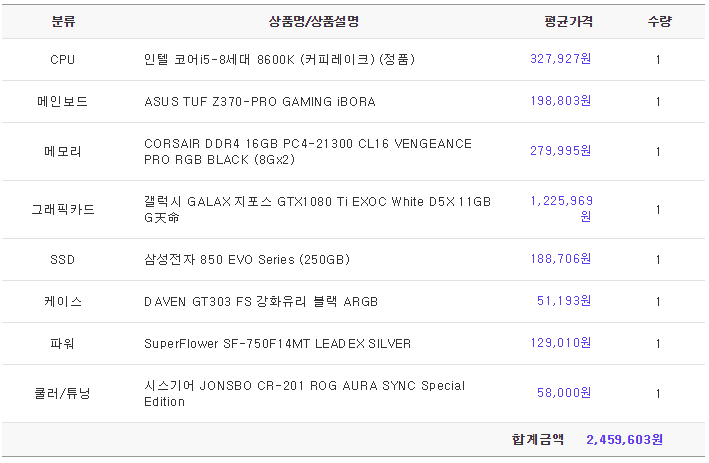Click the CPU price 327,927원
The image size is (709, 463).
coord(560,59)
